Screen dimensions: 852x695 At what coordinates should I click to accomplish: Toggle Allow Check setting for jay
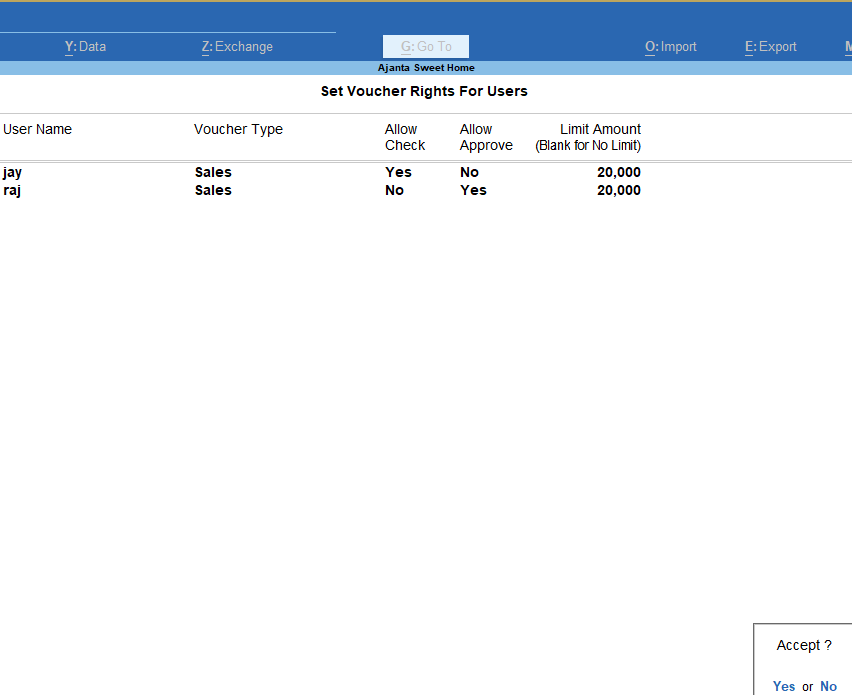(398, 172)
